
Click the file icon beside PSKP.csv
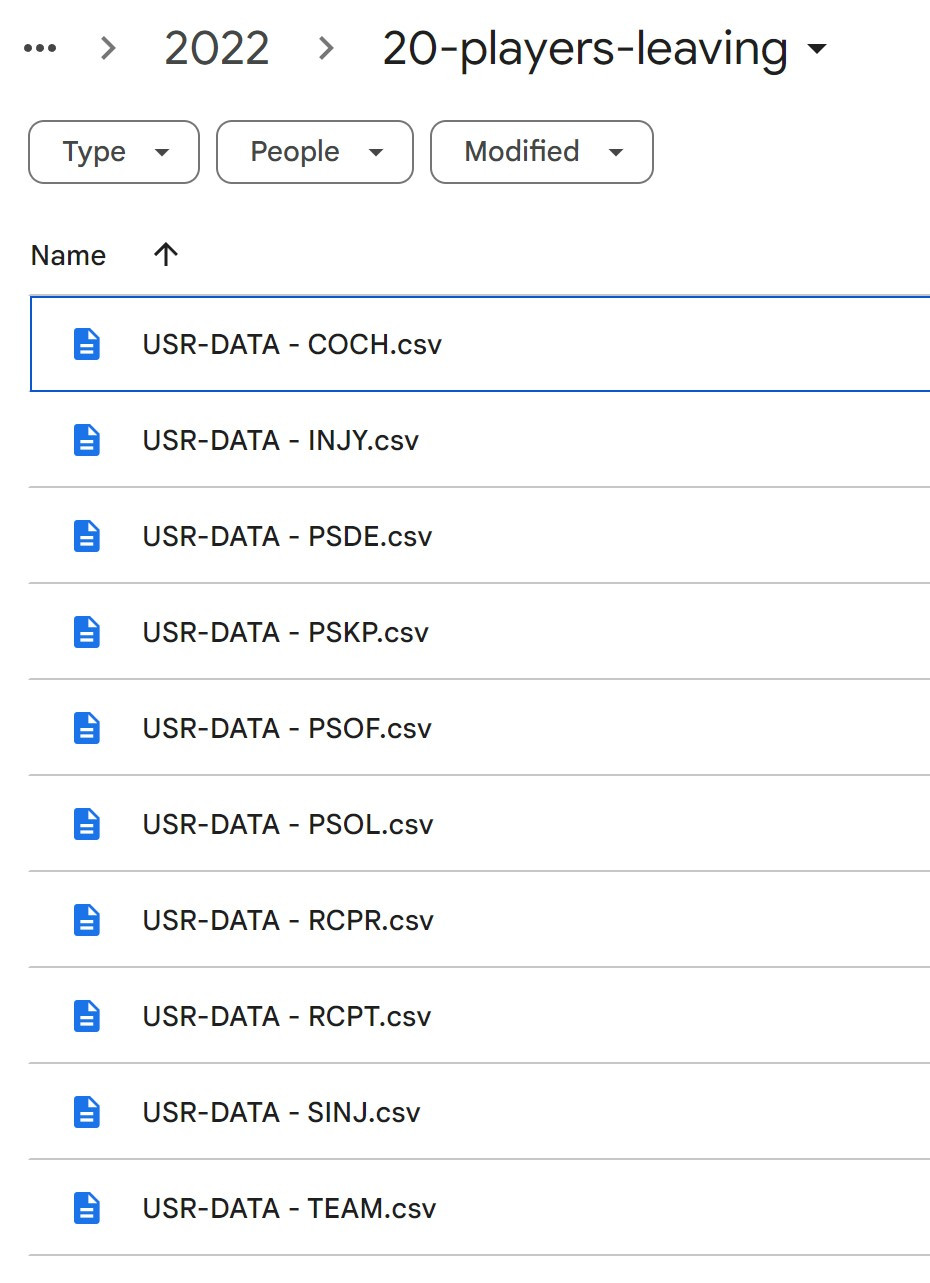tap(87, 633)
